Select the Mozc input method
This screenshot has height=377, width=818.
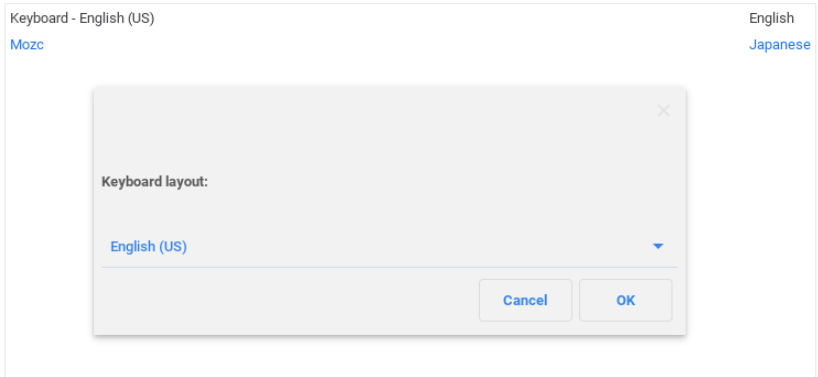click(27, 45)
